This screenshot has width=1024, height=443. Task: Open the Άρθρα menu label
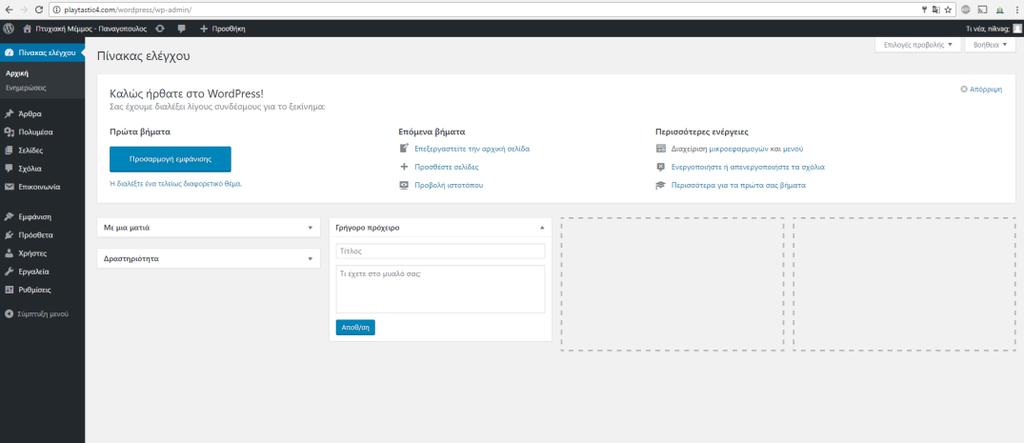[30, 114]
